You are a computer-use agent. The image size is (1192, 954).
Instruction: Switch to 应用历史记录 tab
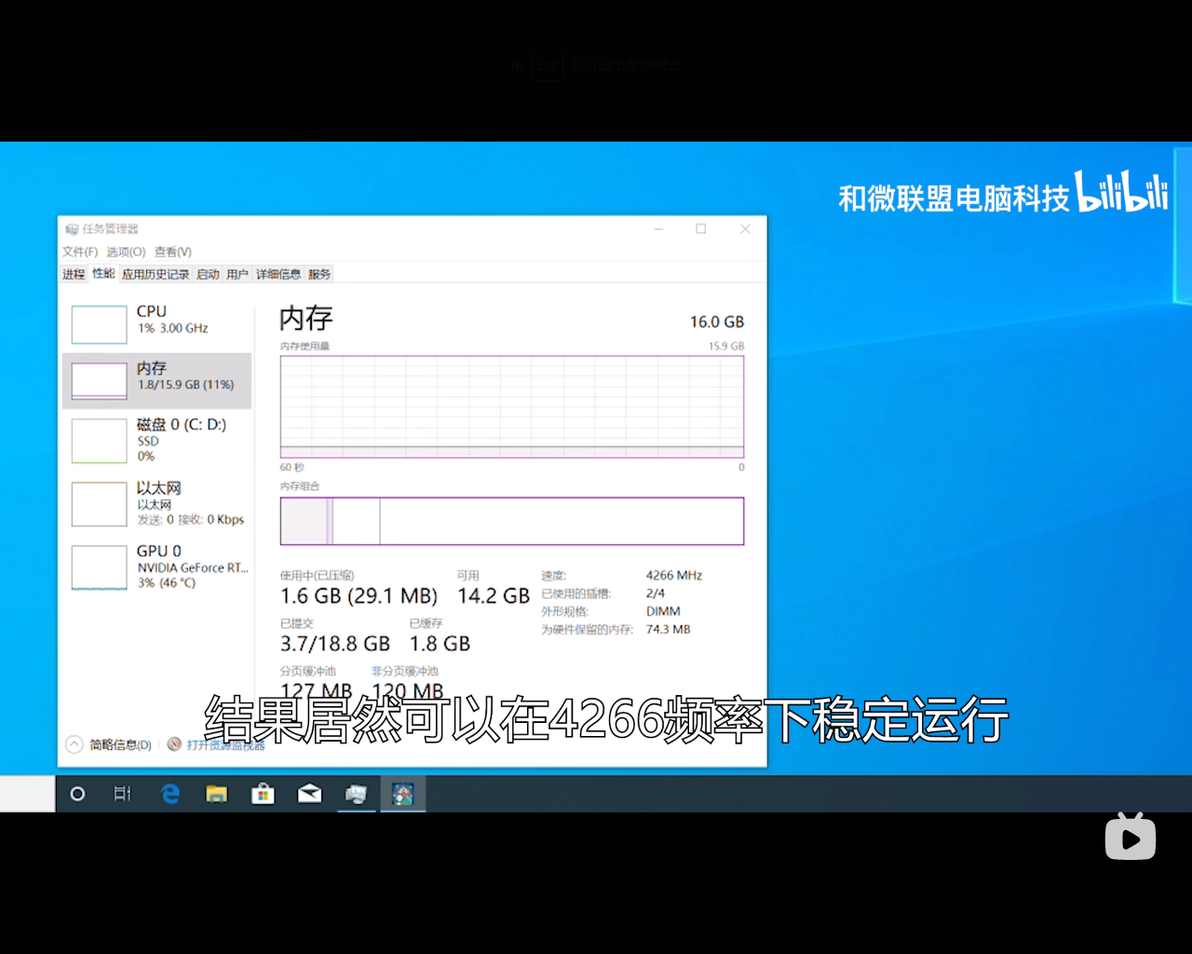(x=155, y=274)
